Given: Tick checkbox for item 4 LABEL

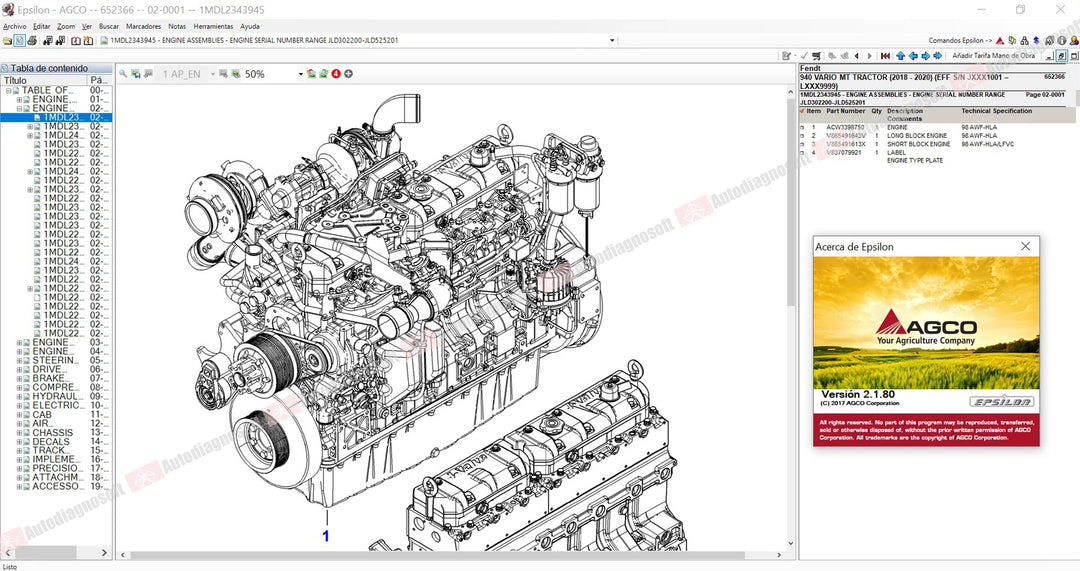Looking at the screenshot, I should (x=802, y=152).
